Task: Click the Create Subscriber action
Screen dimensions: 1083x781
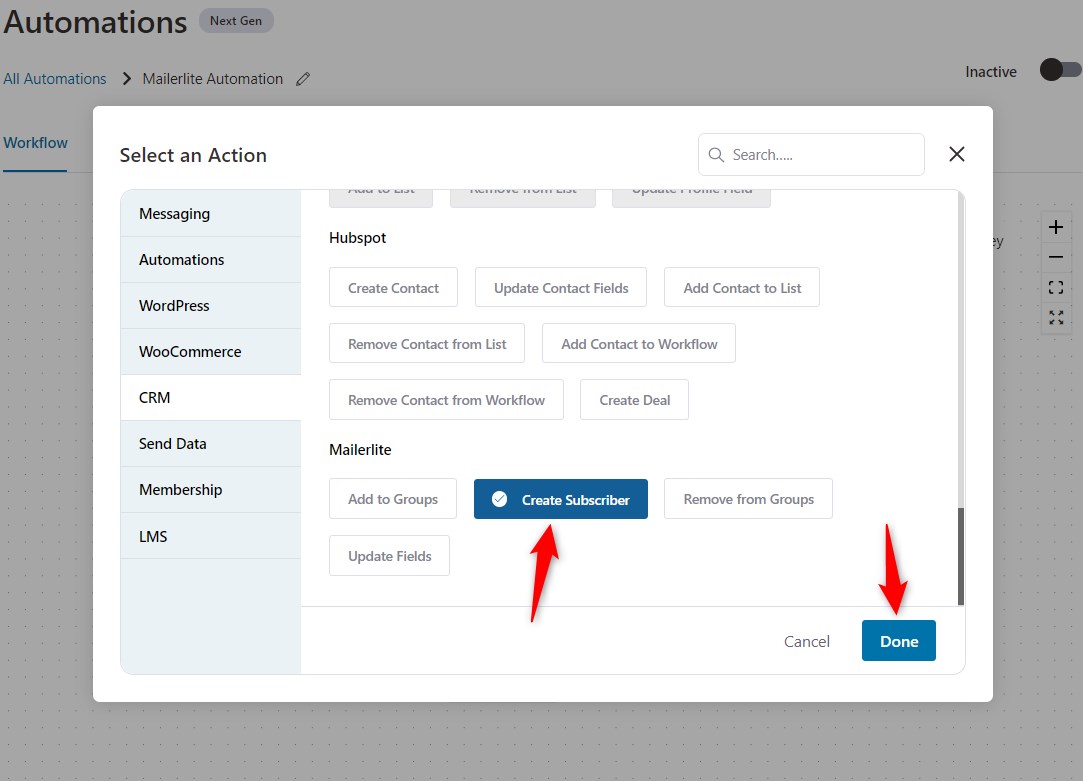Action: point(561,499)
